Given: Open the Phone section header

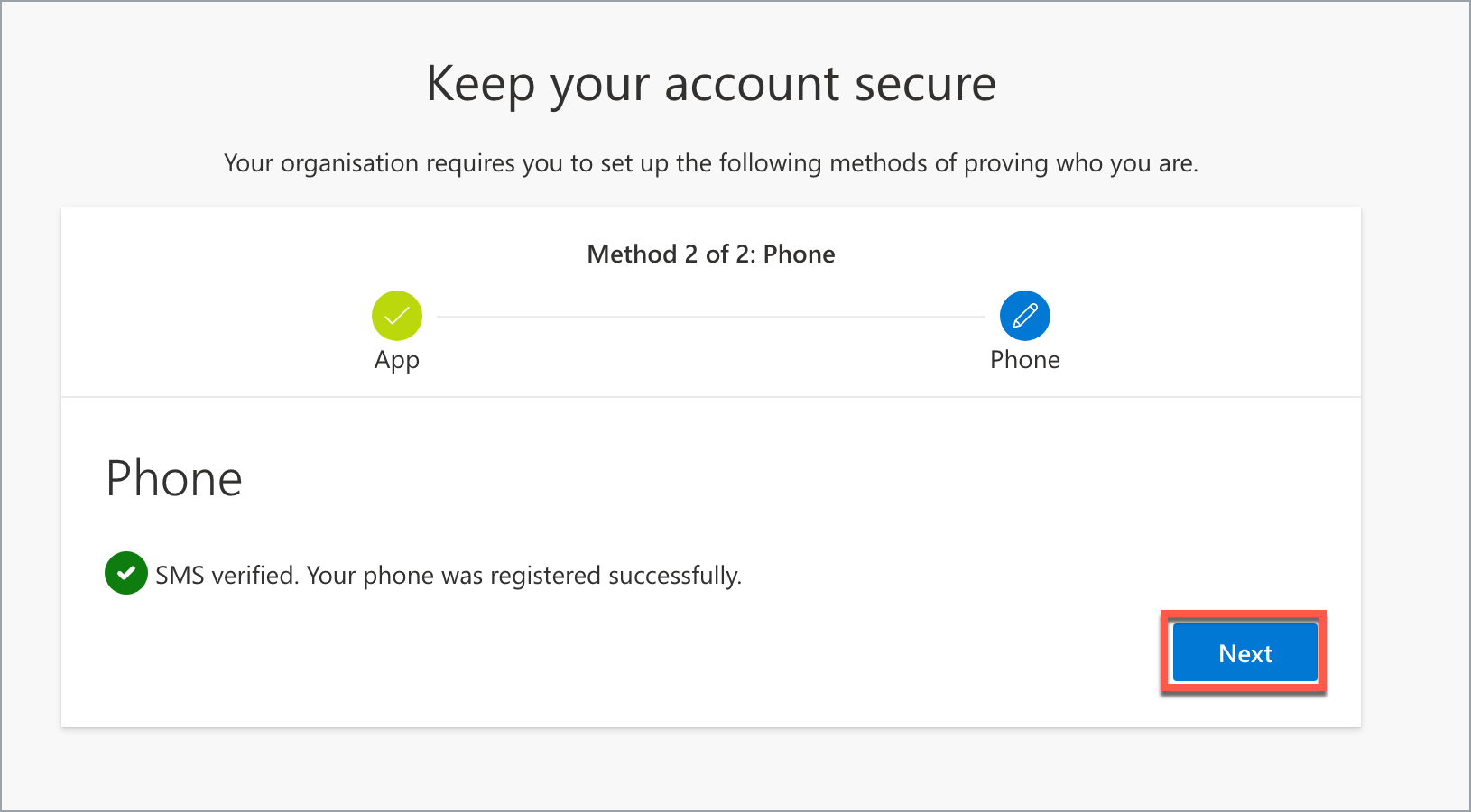Looking at the screenshot, I should coord(174,478).
